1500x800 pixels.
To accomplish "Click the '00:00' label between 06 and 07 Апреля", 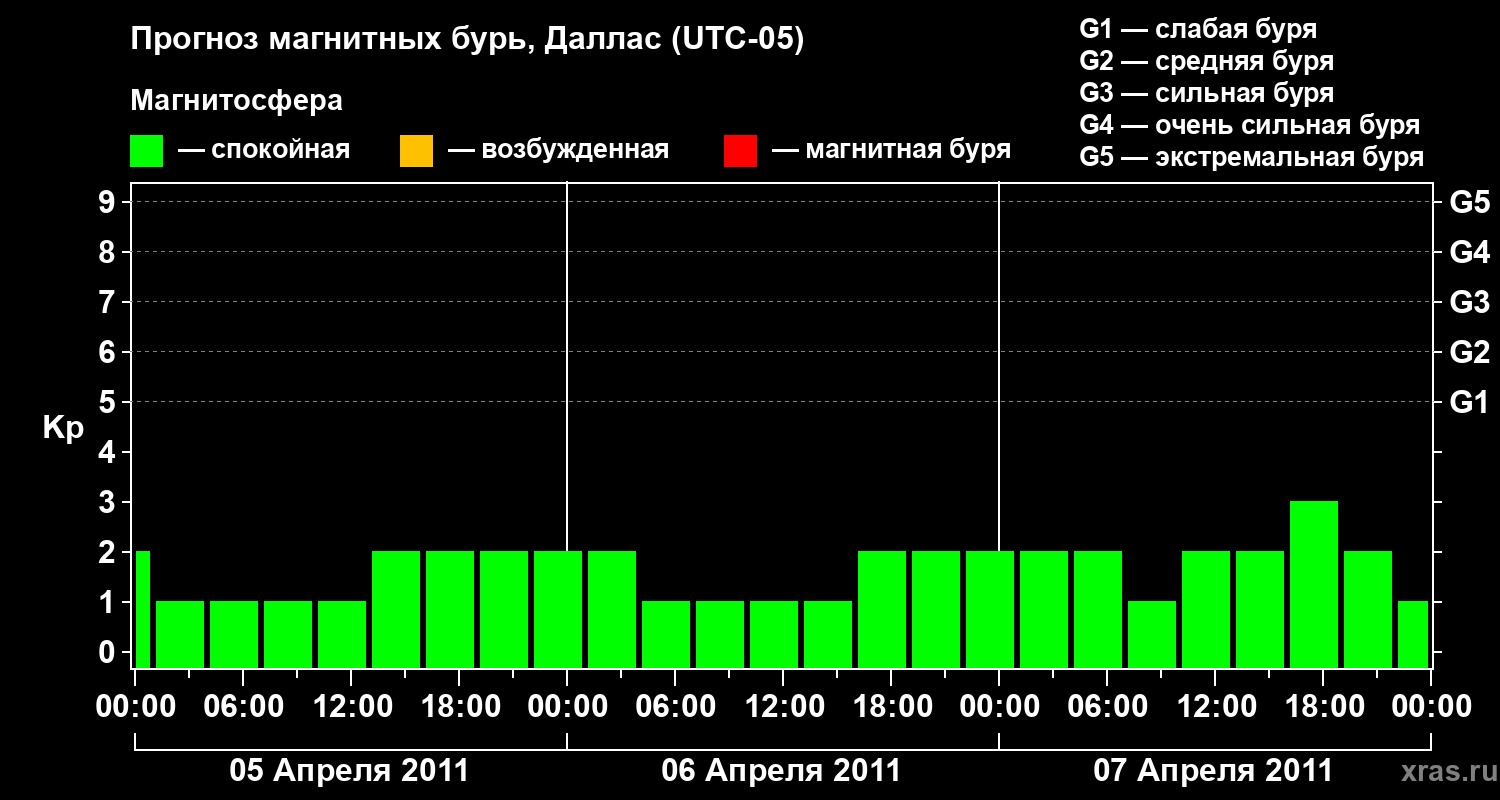I will coord(999,707).
